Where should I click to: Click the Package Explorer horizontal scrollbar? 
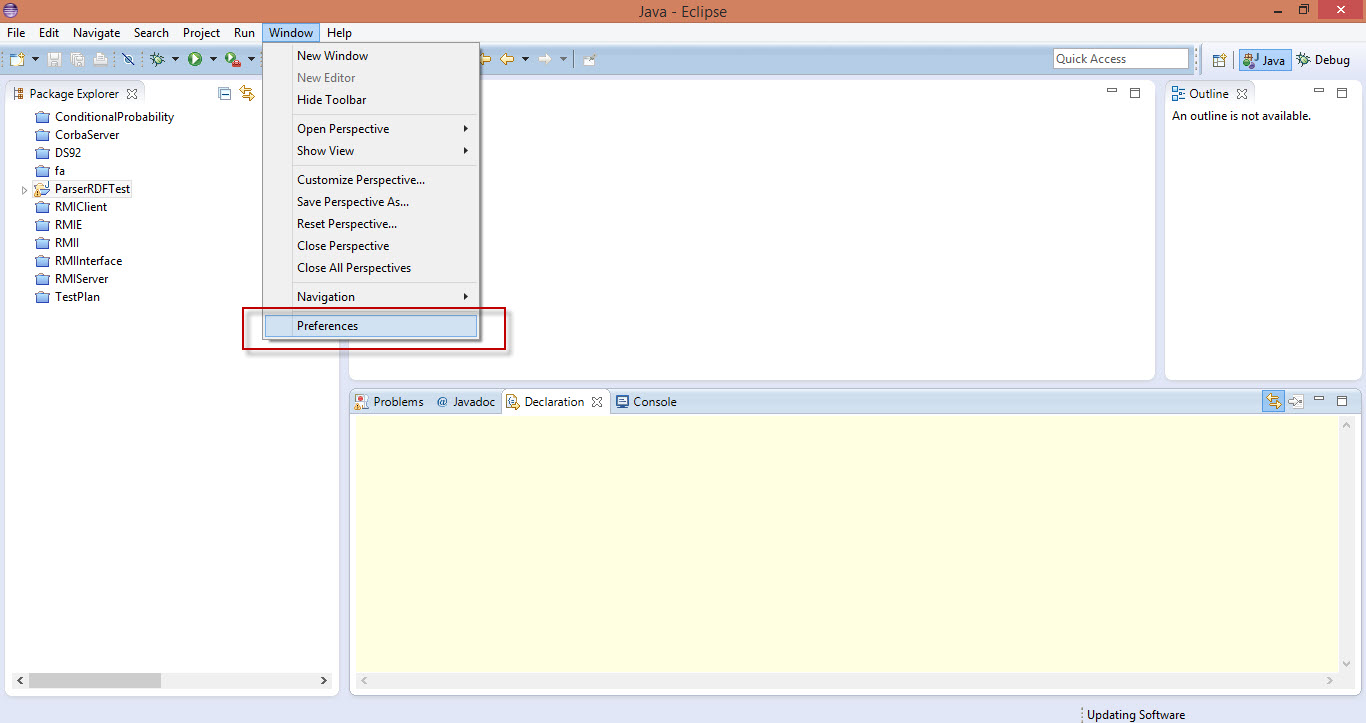(95, 680)
